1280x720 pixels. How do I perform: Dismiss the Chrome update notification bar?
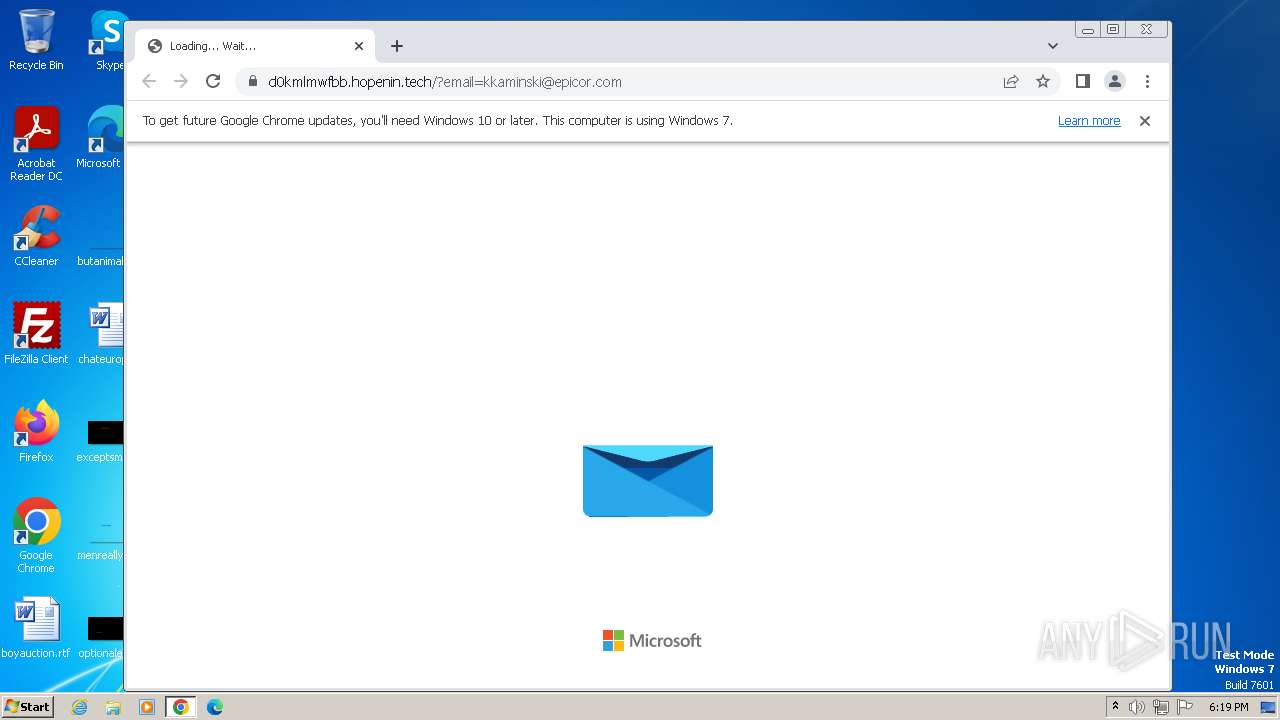pos(1145,121)
